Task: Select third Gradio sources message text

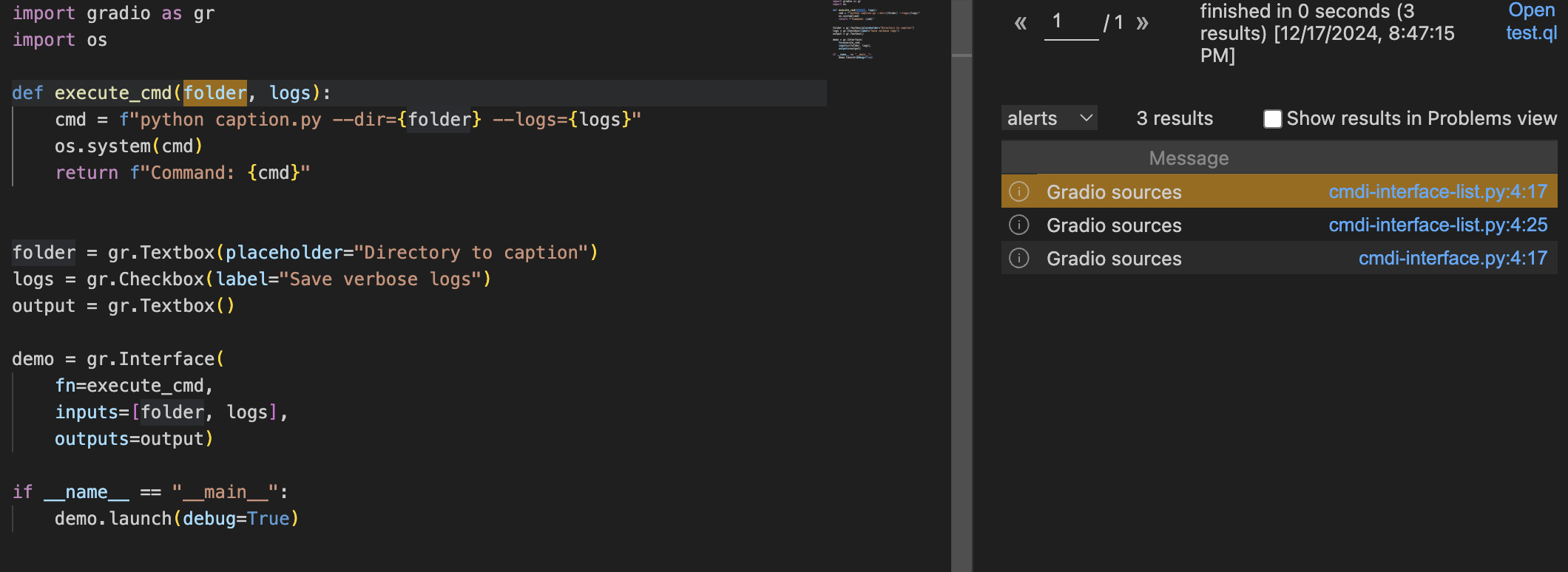Action: point(1114,259)
